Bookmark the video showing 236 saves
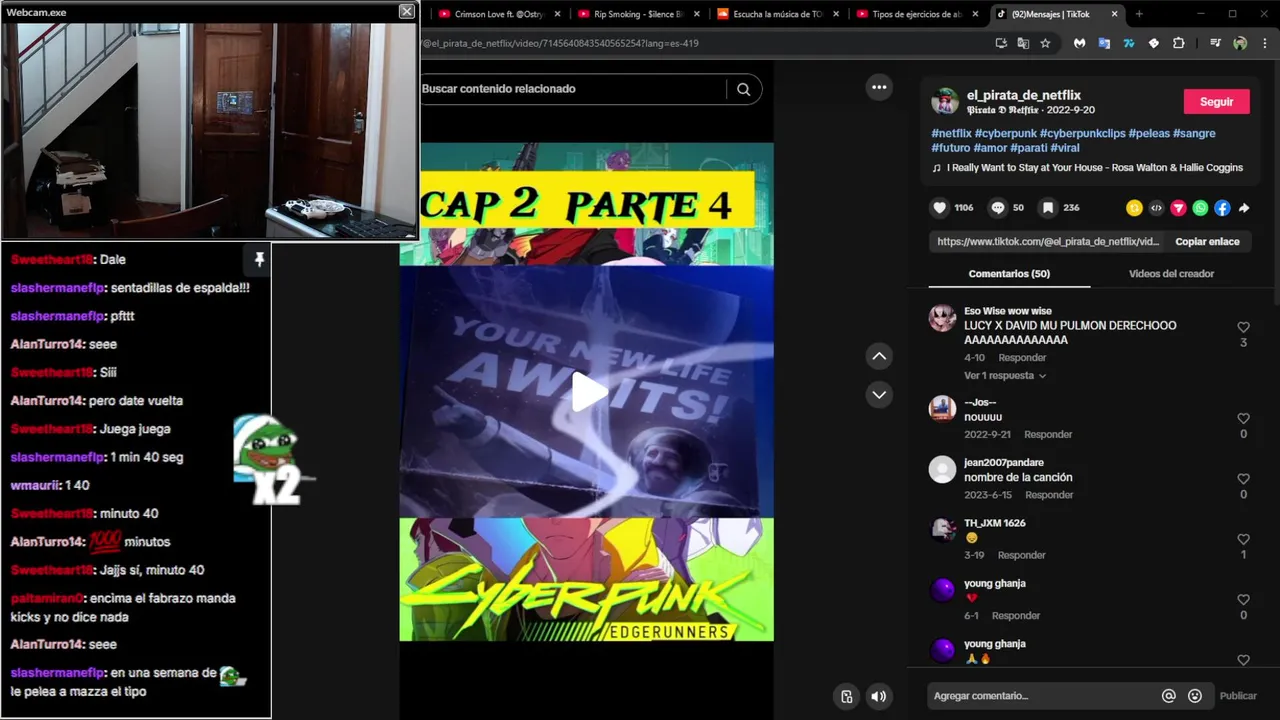 pyautogui.click(x=1047, y=208)
